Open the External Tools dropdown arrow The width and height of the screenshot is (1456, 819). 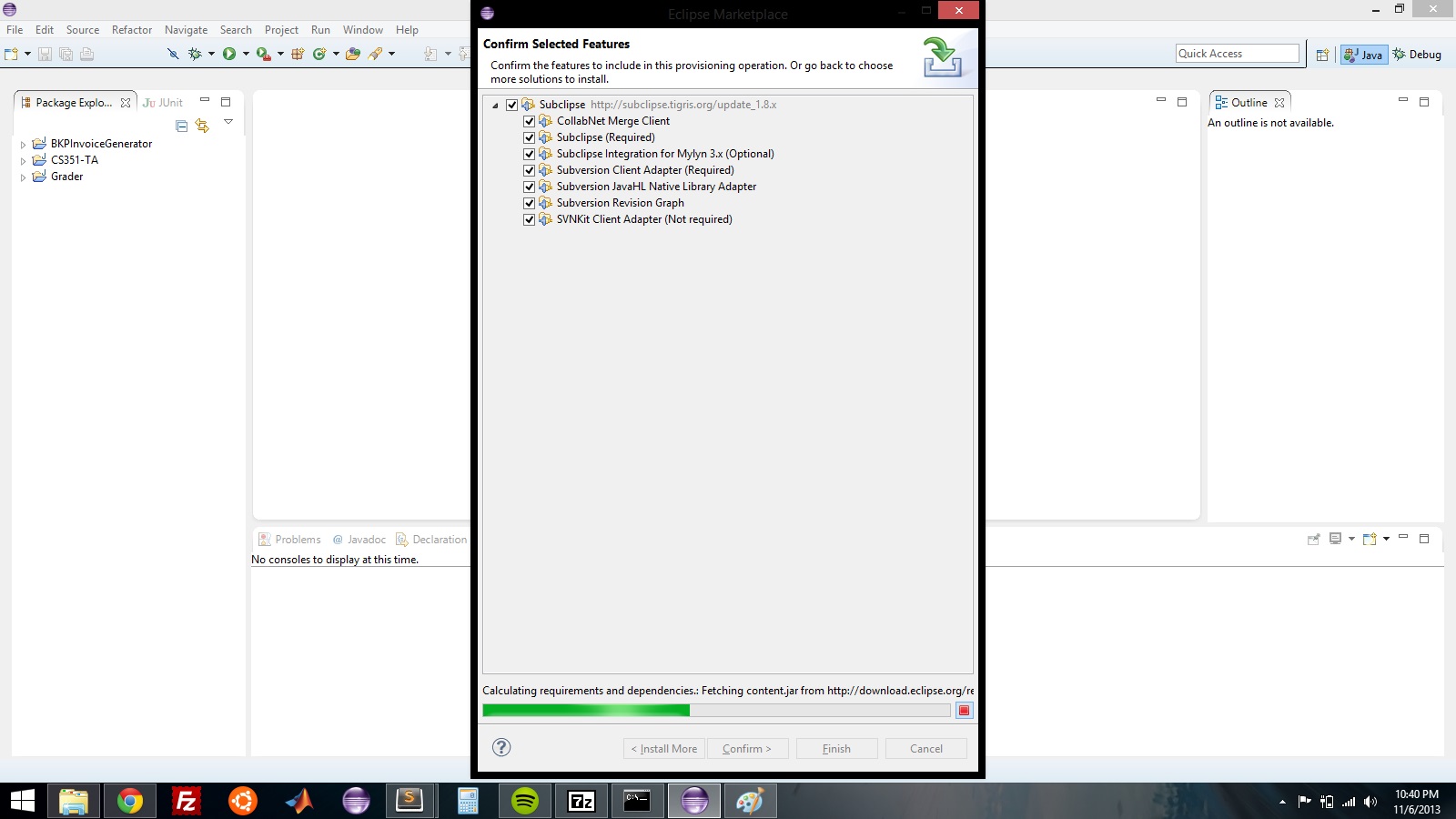(280, 54)
